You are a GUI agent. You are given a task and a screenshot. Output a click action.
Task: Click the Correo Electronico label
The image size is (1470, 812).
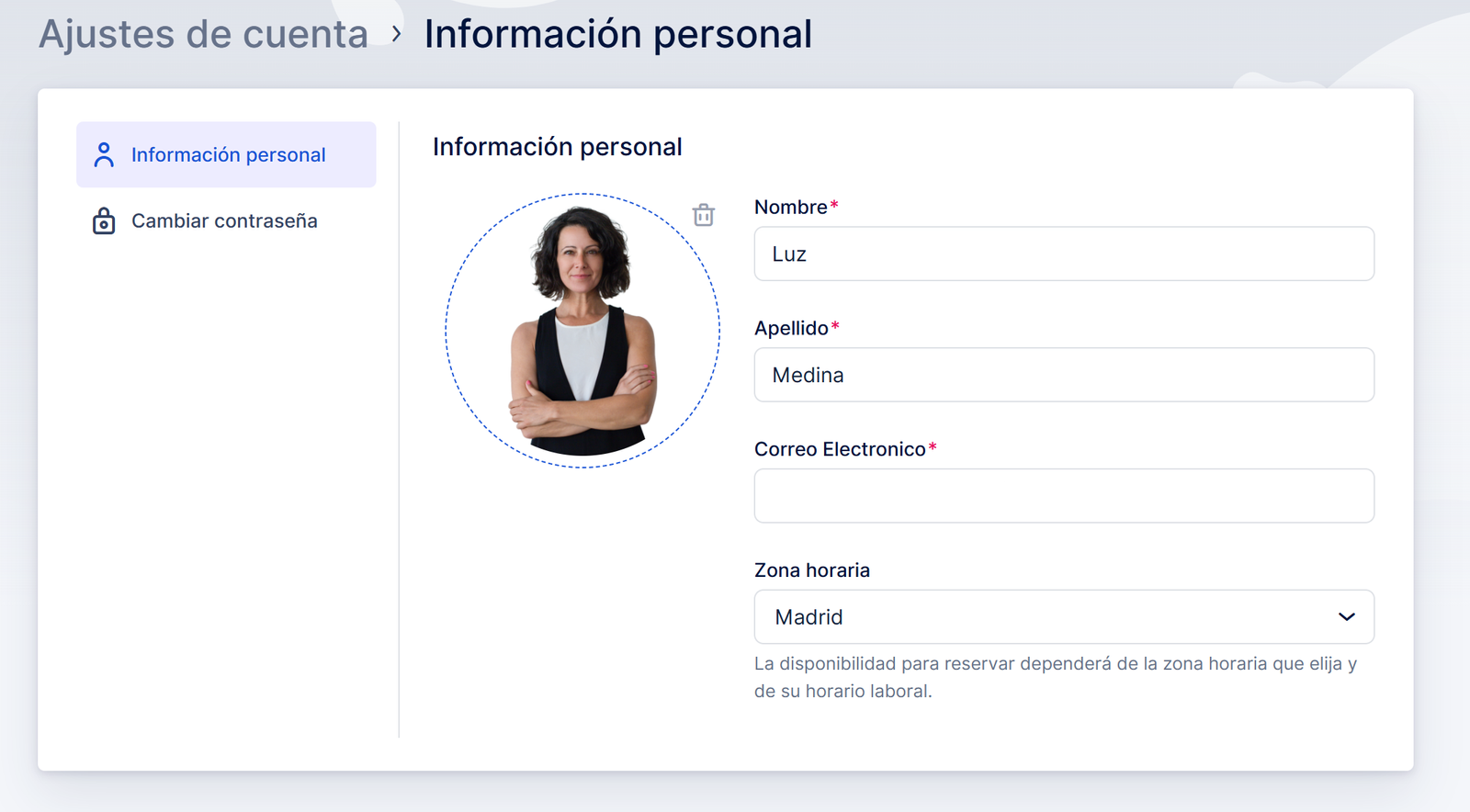click(839, 449)
